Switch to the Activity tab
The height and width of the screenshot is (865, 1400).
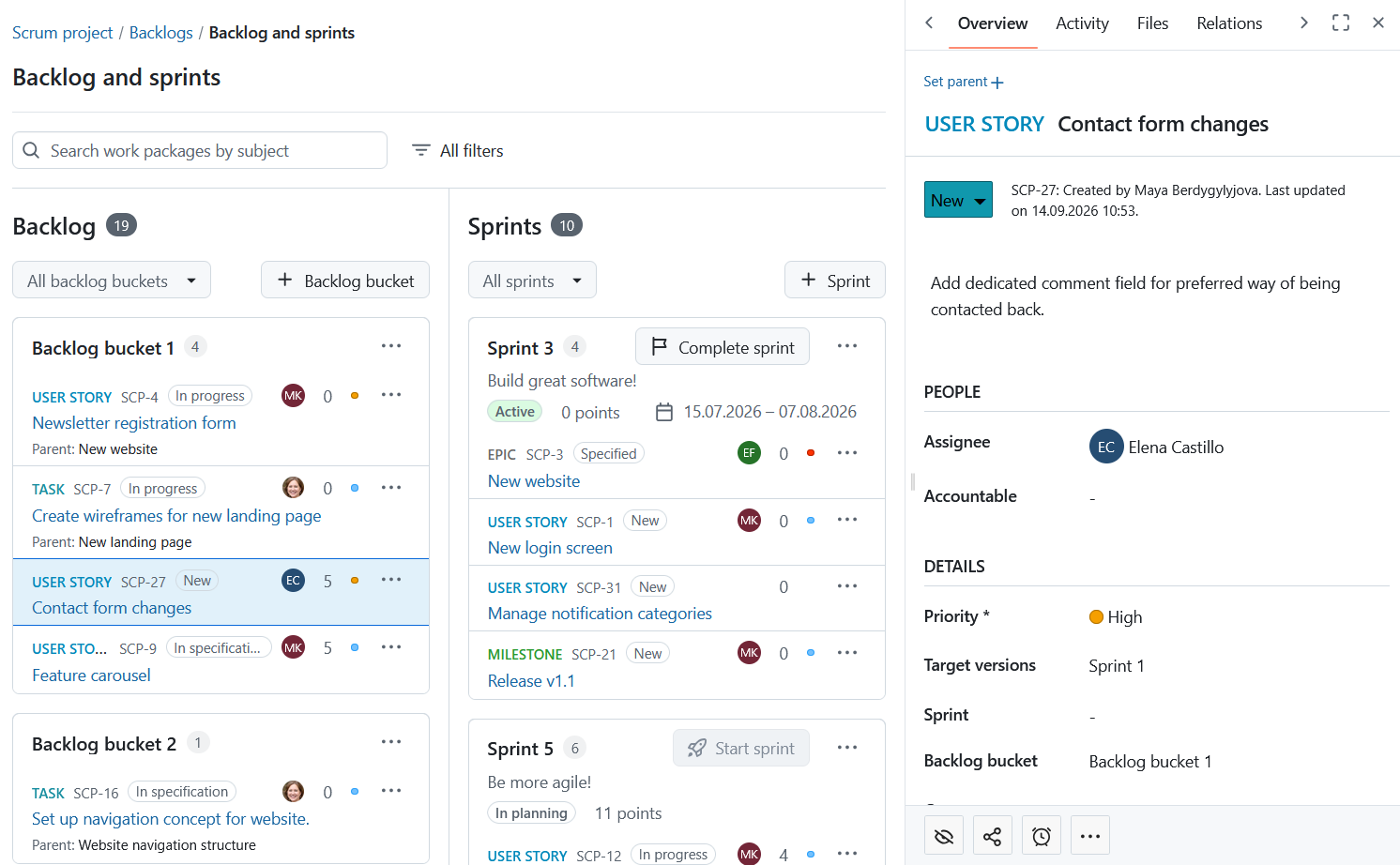coord(1082,23)
